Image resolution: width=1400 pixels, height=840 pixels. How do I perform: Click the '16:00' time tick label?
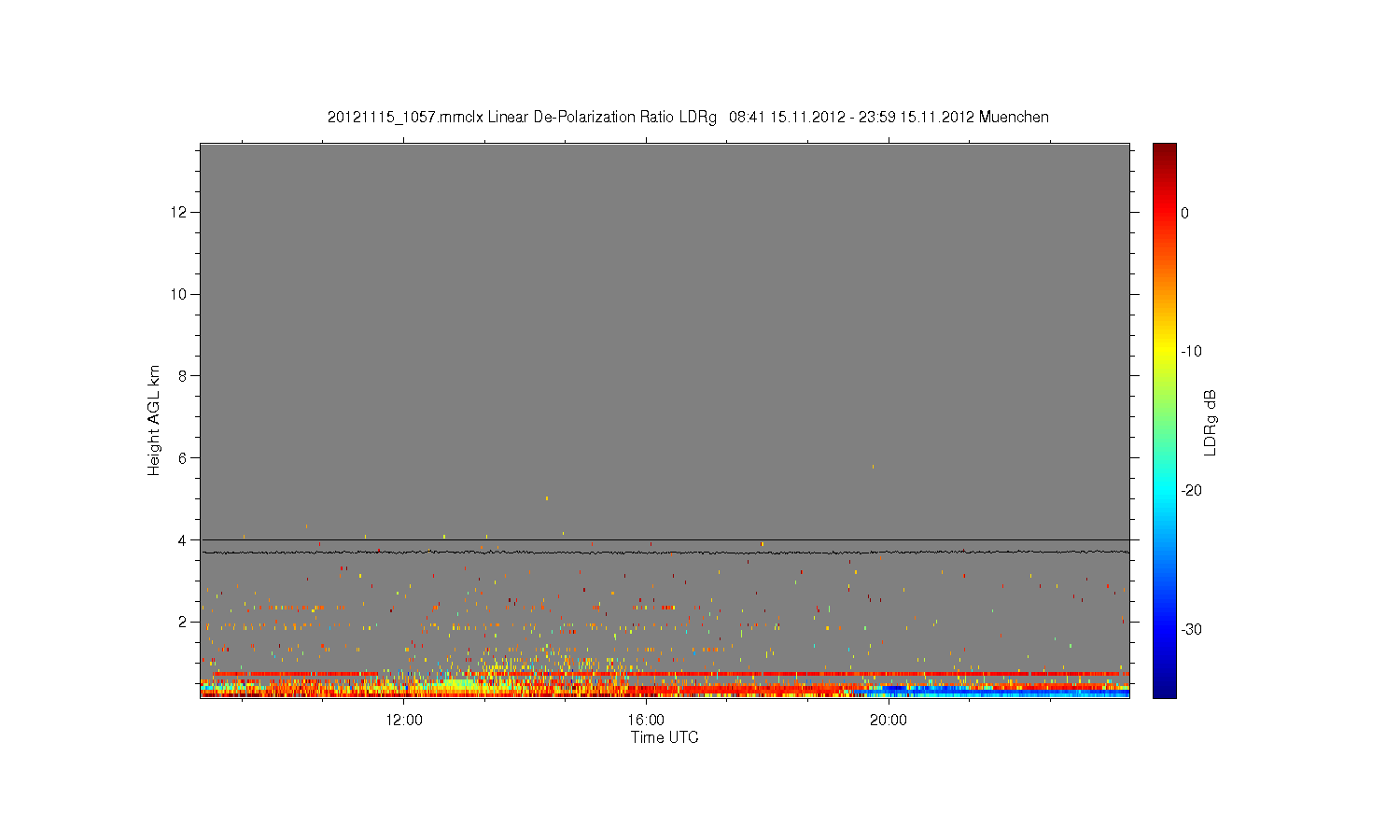point(646,721)
